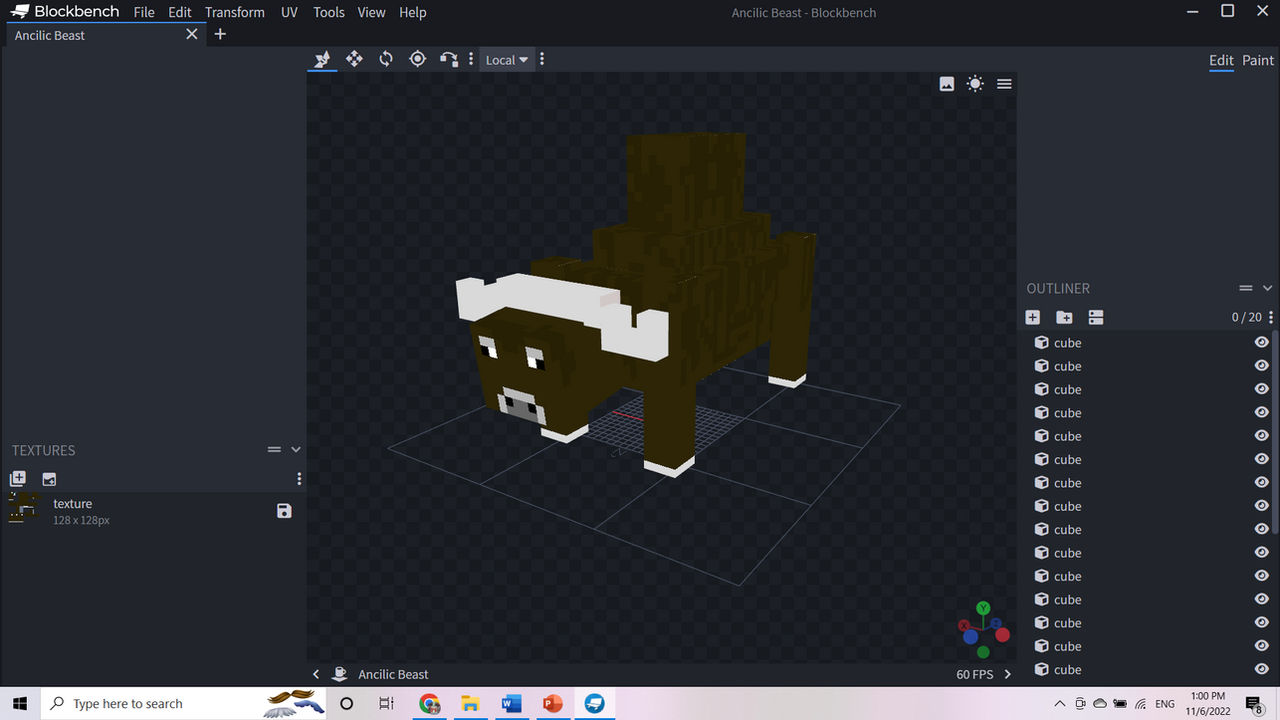Create a new texture in Textures panel
Viewport: 1280px width, 720px height.
click(x=17, y=479)
